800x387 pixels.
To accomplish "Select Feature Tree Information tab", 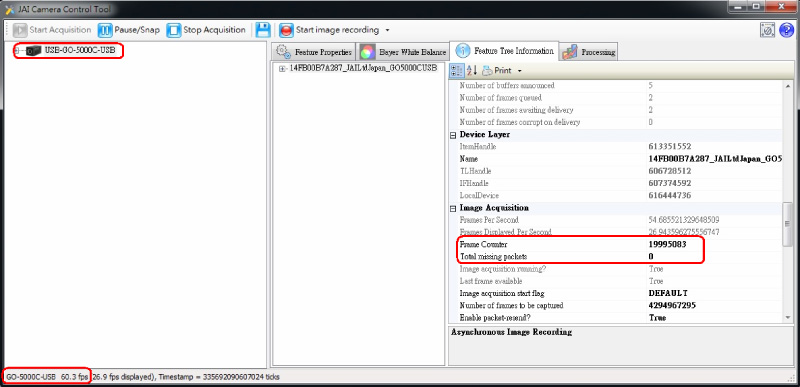I will [x=504, y=50].
